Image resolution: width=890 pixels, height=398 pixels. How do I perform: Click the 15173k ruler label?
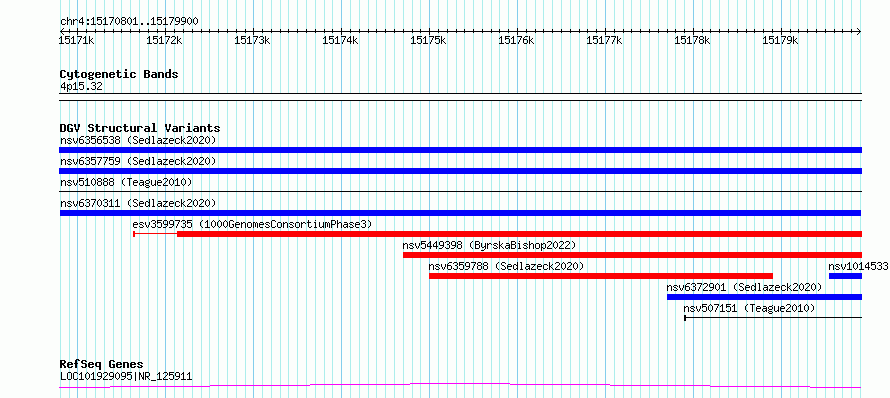tap(253, 40)
